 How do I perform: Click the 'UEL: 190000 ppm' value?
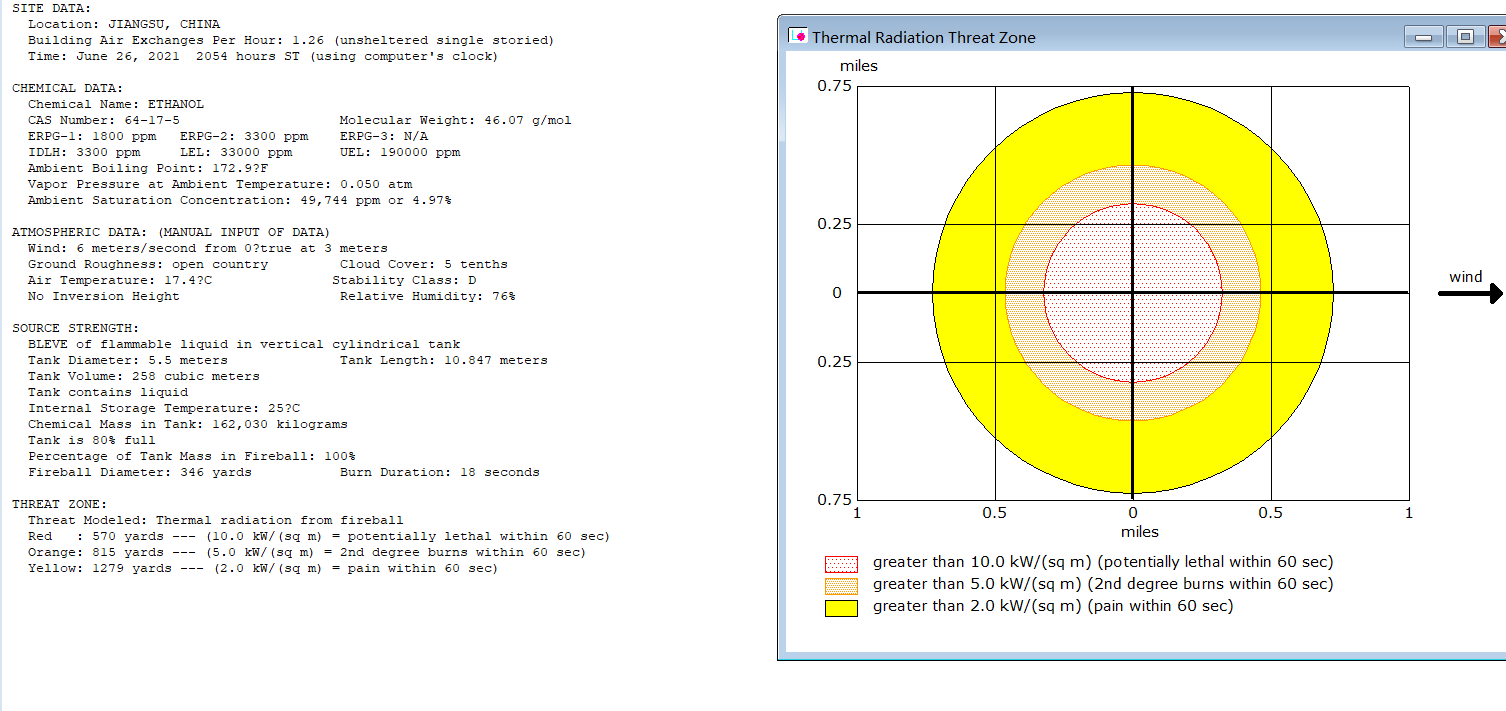(400, 152)
